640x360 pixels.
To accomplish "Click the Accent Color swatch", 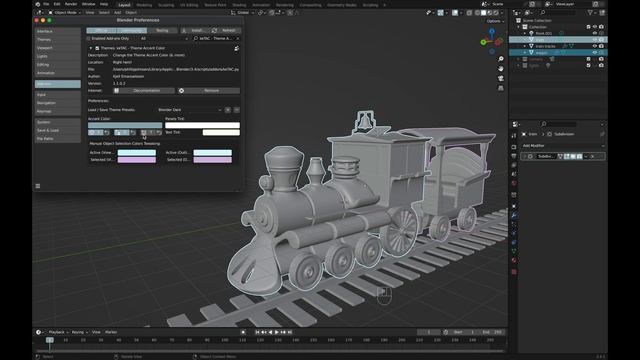I will click(x=125, y=125).
